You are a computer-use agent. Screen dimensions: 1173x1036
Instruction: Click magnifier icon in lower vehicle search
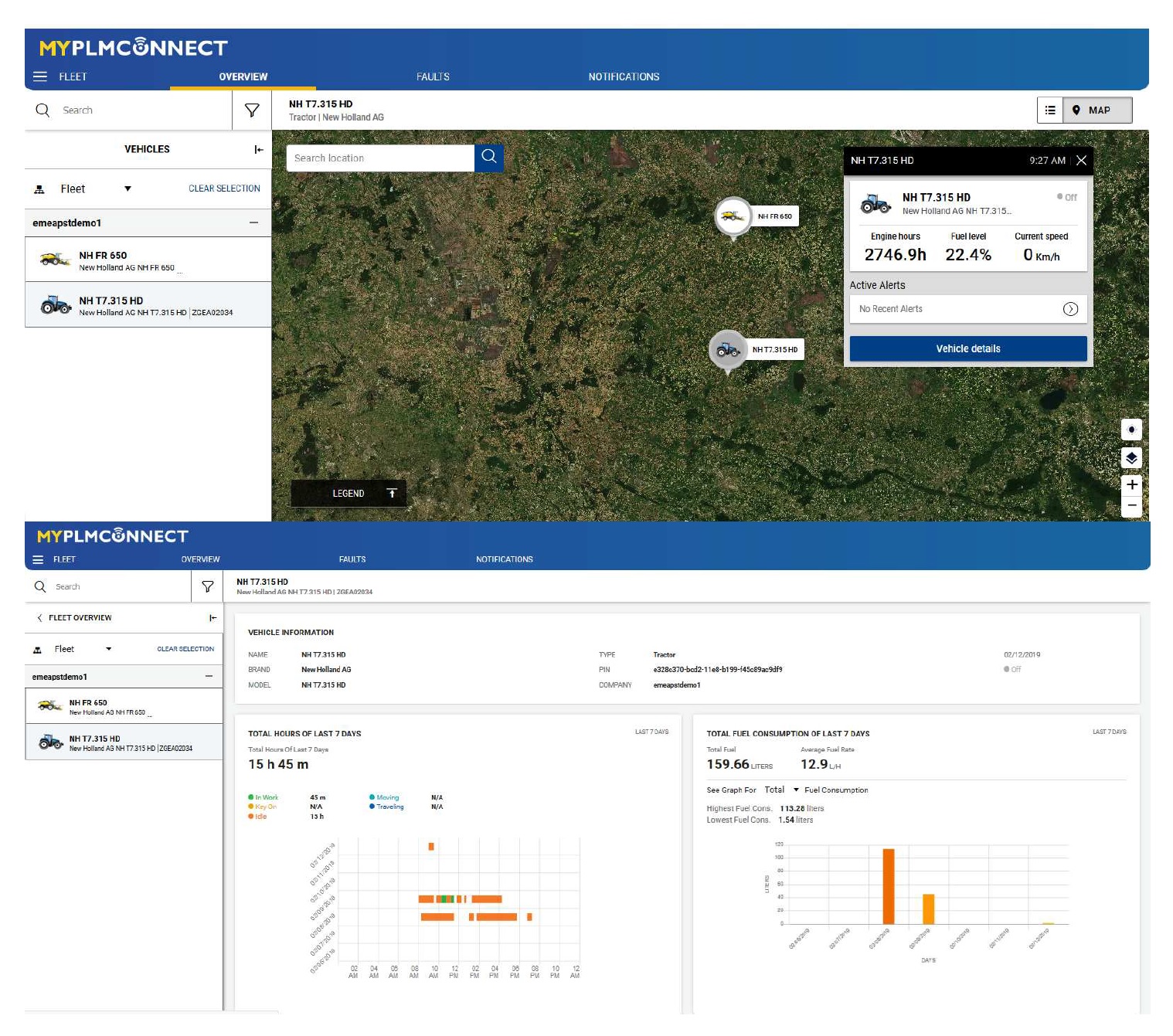[x=40, y=586]
